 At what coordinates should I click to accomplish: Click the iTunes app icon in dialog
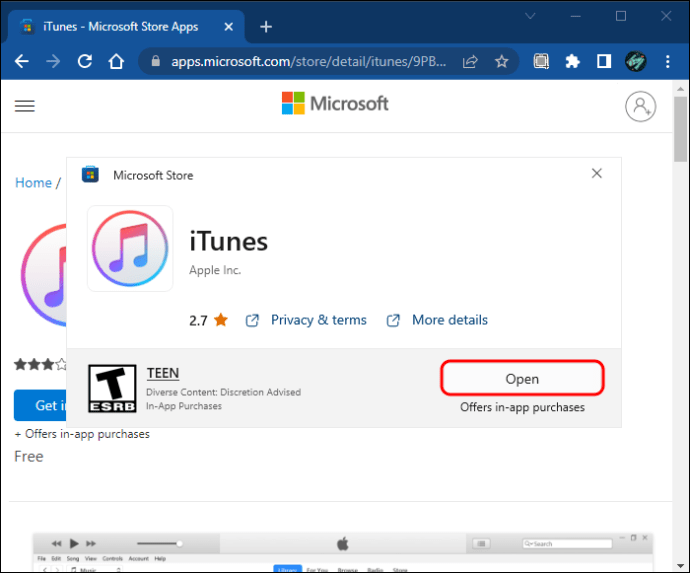(130, 248)
